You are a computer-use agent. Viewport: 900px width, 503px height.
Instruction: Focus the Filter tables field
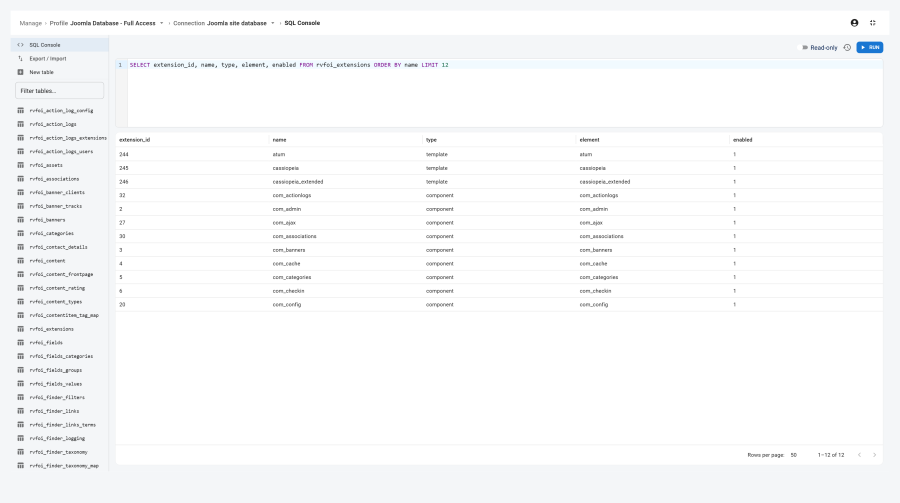60,91
